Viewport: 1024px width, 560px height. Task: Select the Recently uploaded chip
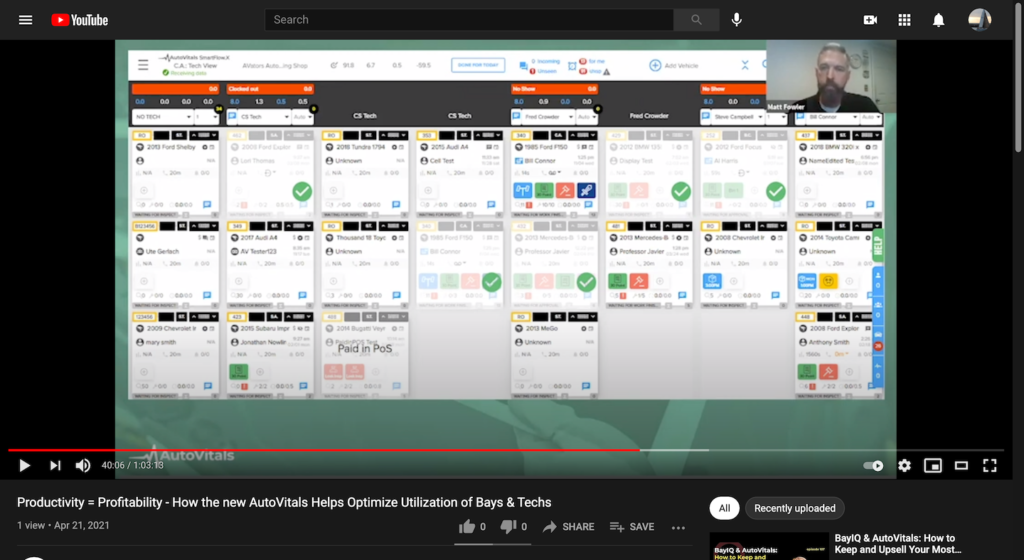pos(795,508)
